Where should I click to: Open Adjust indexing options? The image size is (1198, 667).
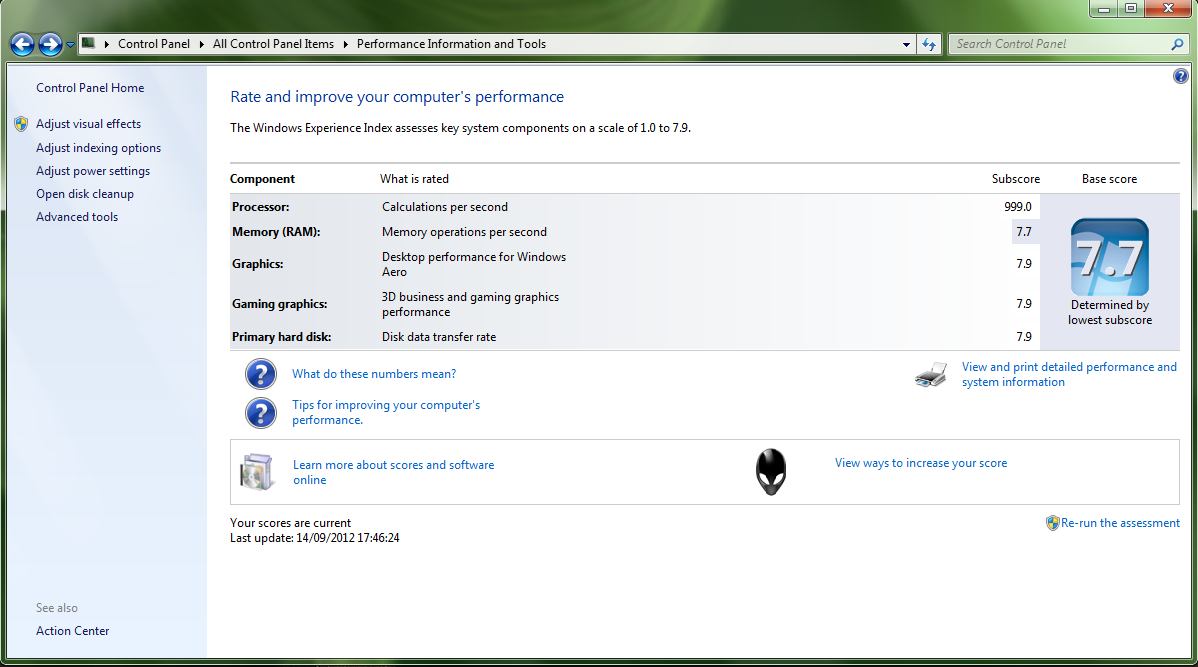(x=99, y=148)
